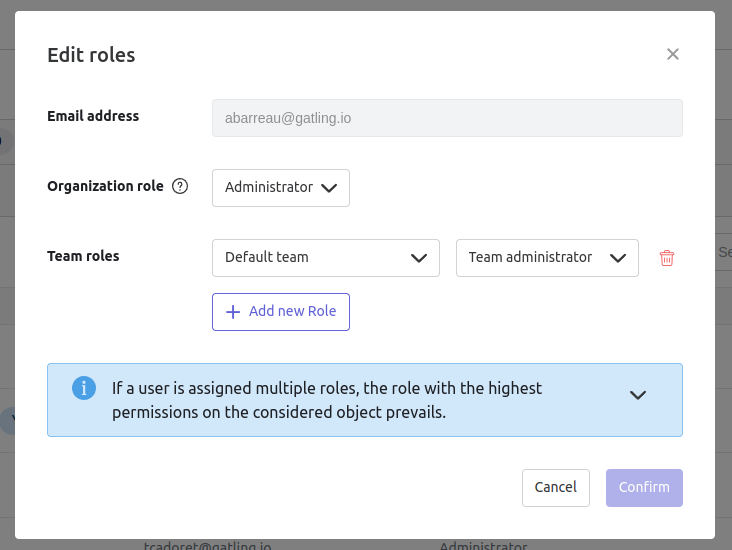Click the blue info icon in the banner
Viewport: 732px width, 550px height.
(83, 388)
